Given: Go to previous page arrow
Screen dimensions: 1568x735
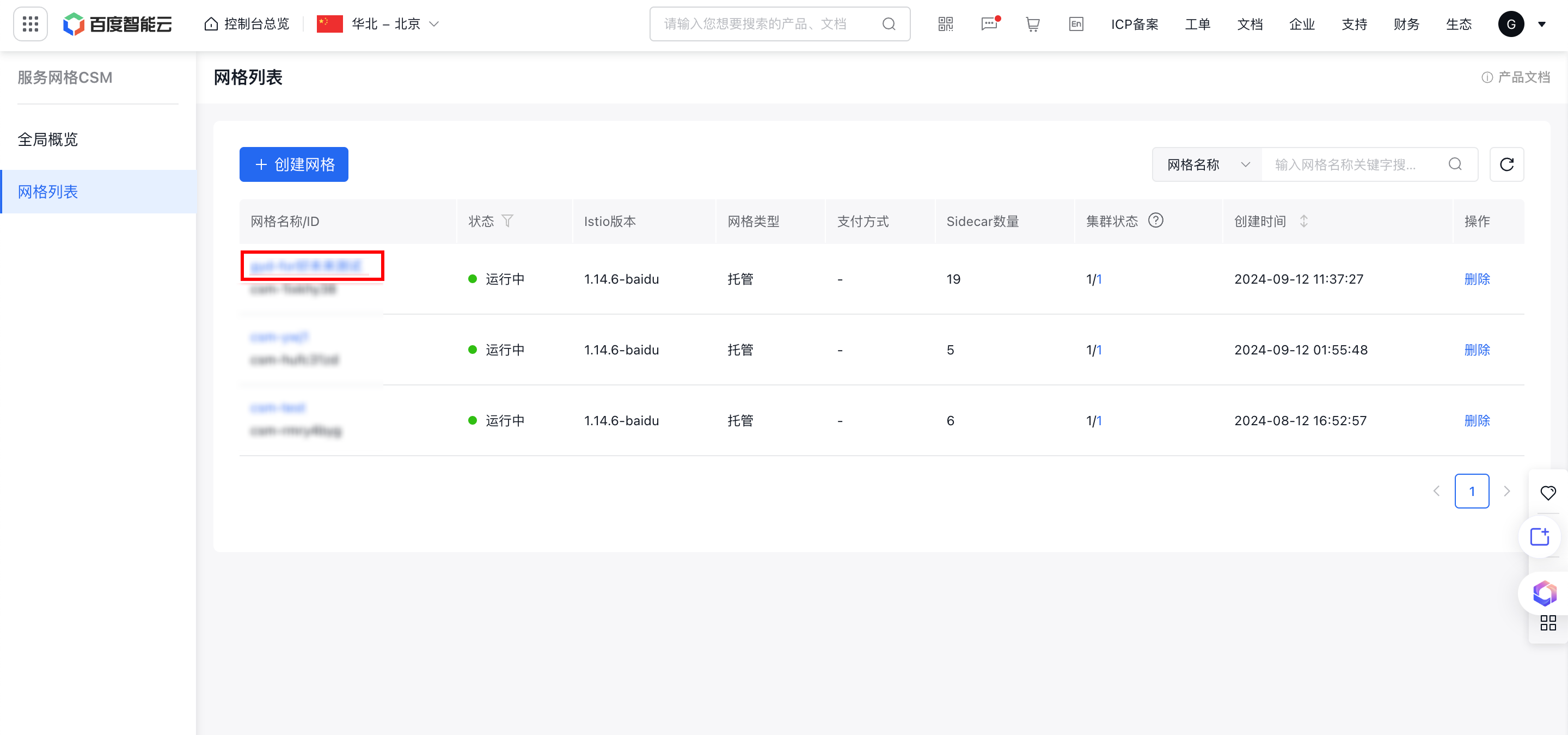Looking at the screenshot, I should click(1436, 491).
